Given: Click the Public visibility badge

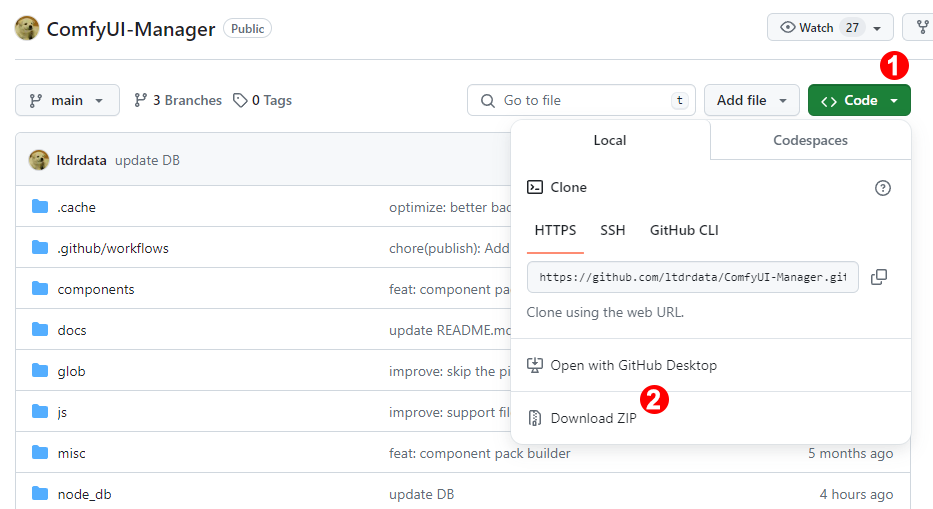Looking at the screenshot, I should pos(248,29).
